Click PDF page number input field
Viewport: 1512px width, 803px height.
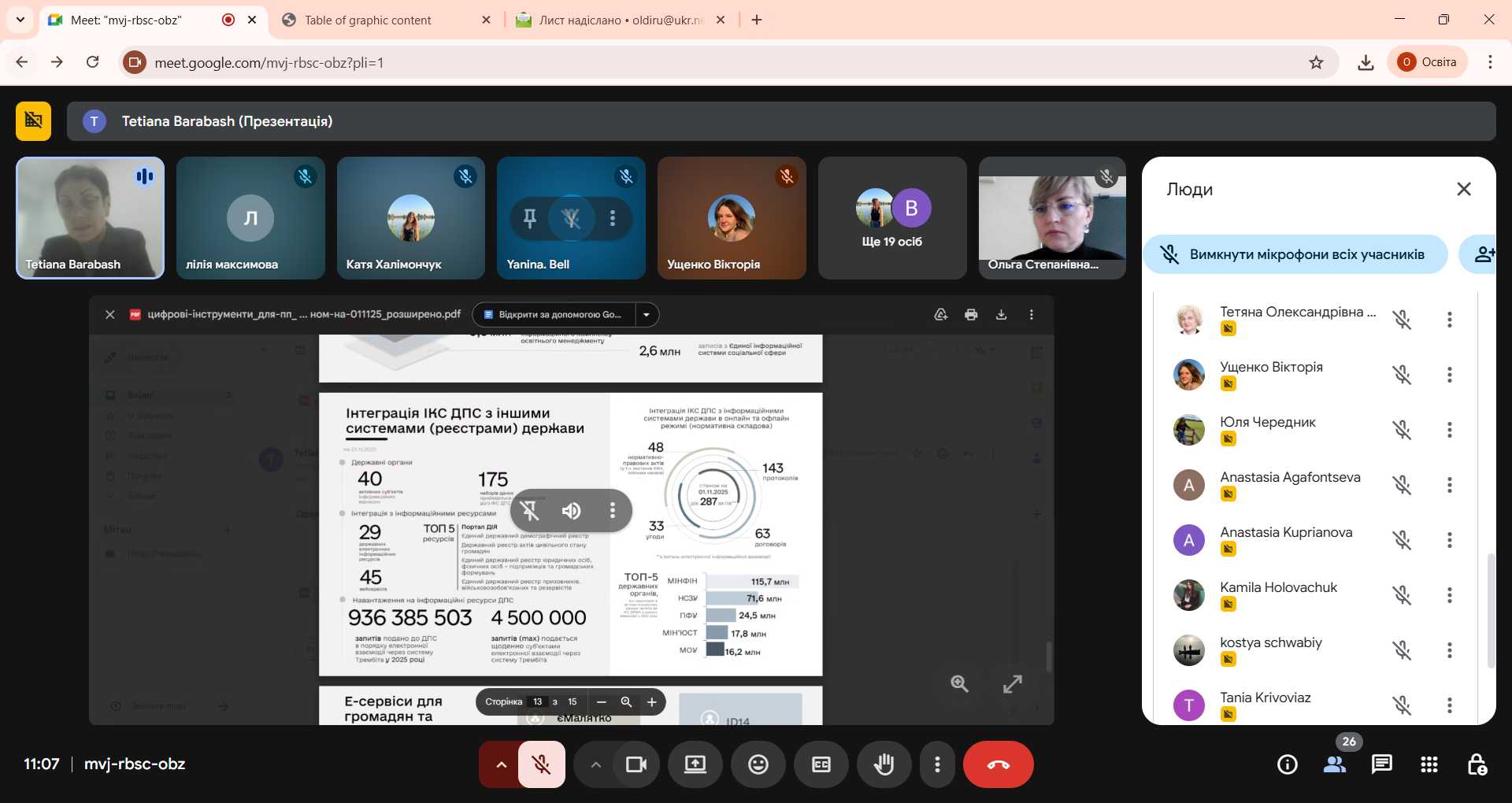point(537,701)
